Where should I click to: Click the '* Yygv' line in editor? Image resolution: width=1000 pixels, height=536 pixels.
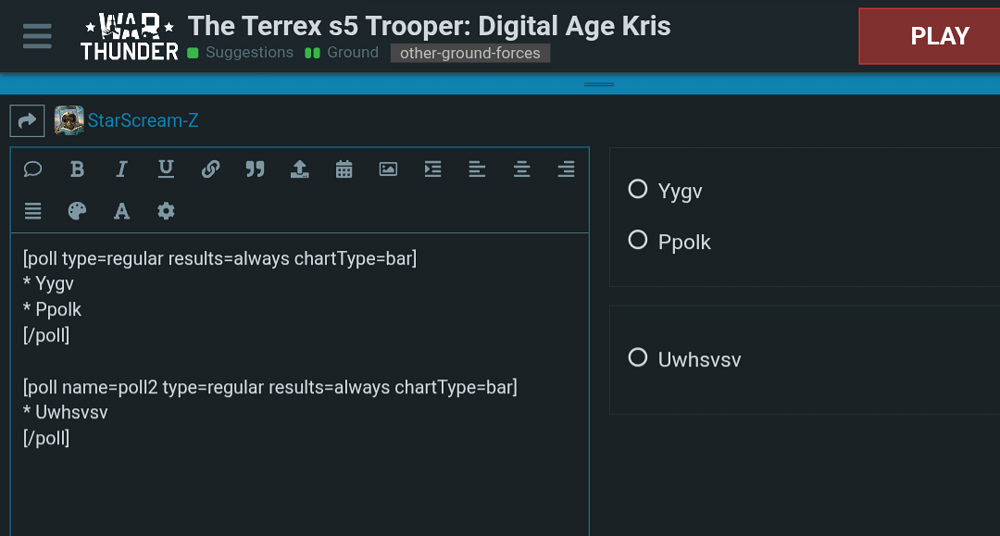point(48,284)
